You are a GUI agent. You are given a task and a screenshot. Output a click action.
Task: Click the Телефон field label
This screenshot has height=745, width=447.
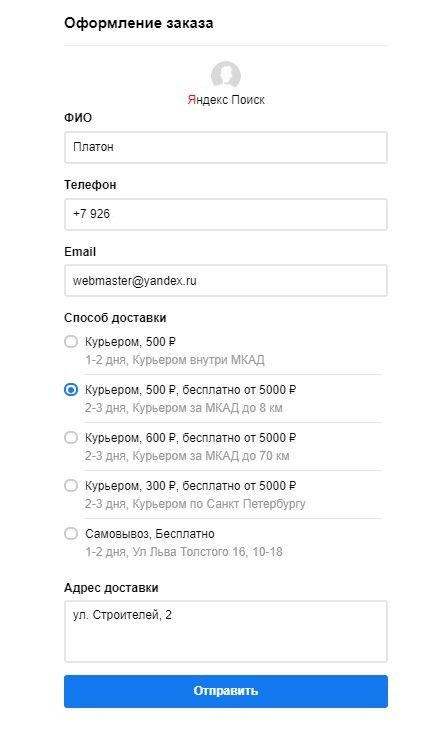[90, 185]
